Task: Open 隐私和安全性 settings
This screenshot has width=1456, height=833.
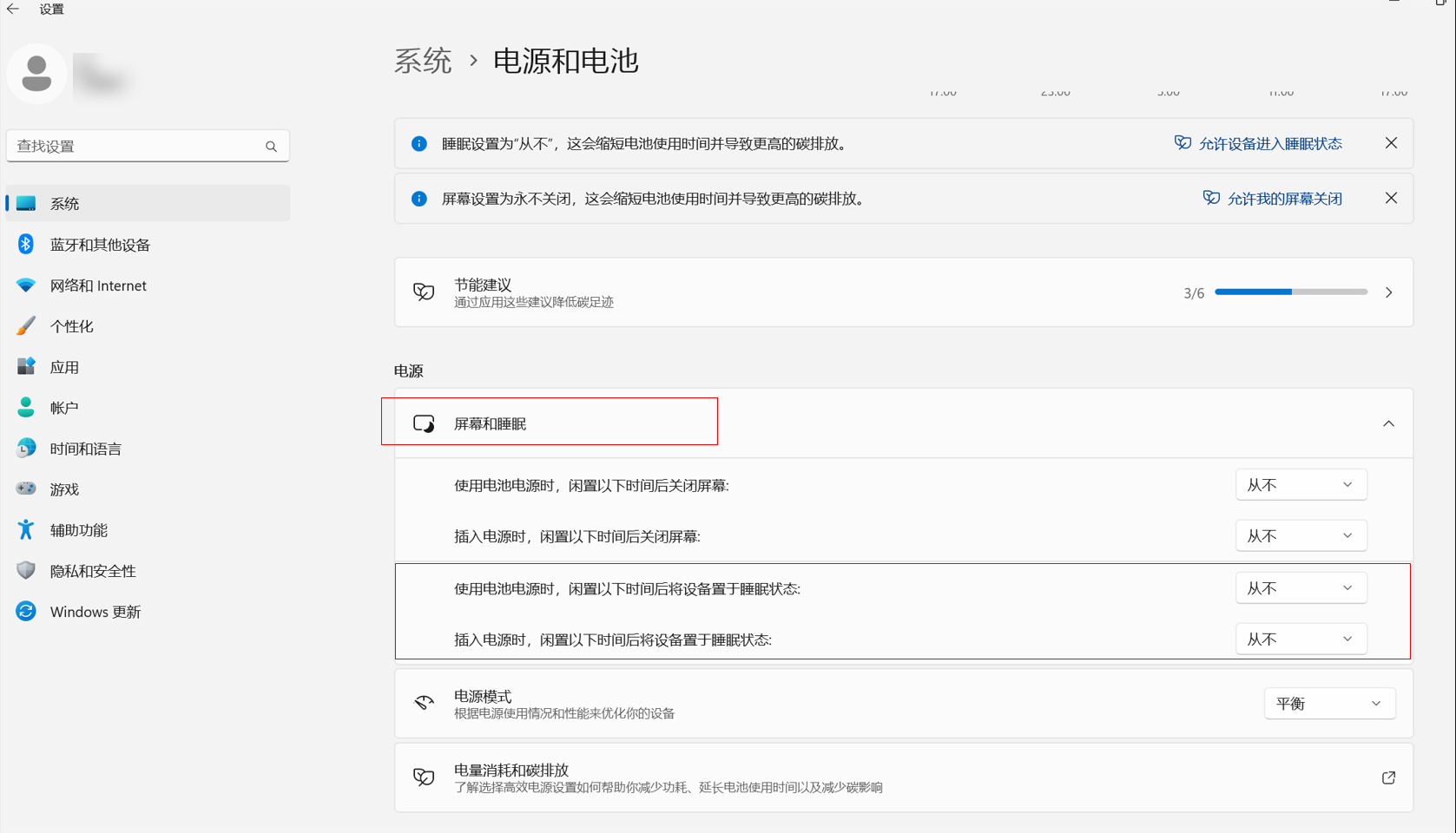Action: click(x=93, y=571)
